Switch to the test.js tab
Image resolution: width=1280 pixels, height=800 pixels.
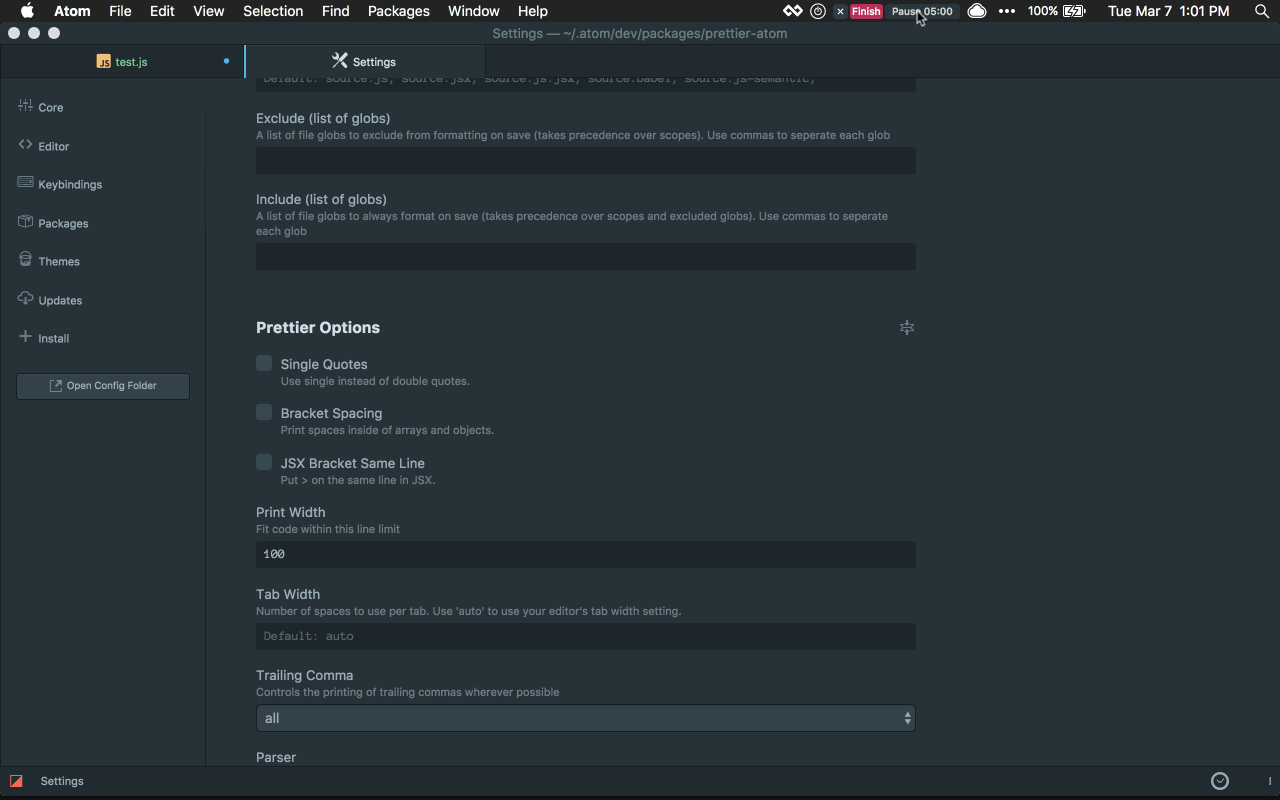[122, 61]
